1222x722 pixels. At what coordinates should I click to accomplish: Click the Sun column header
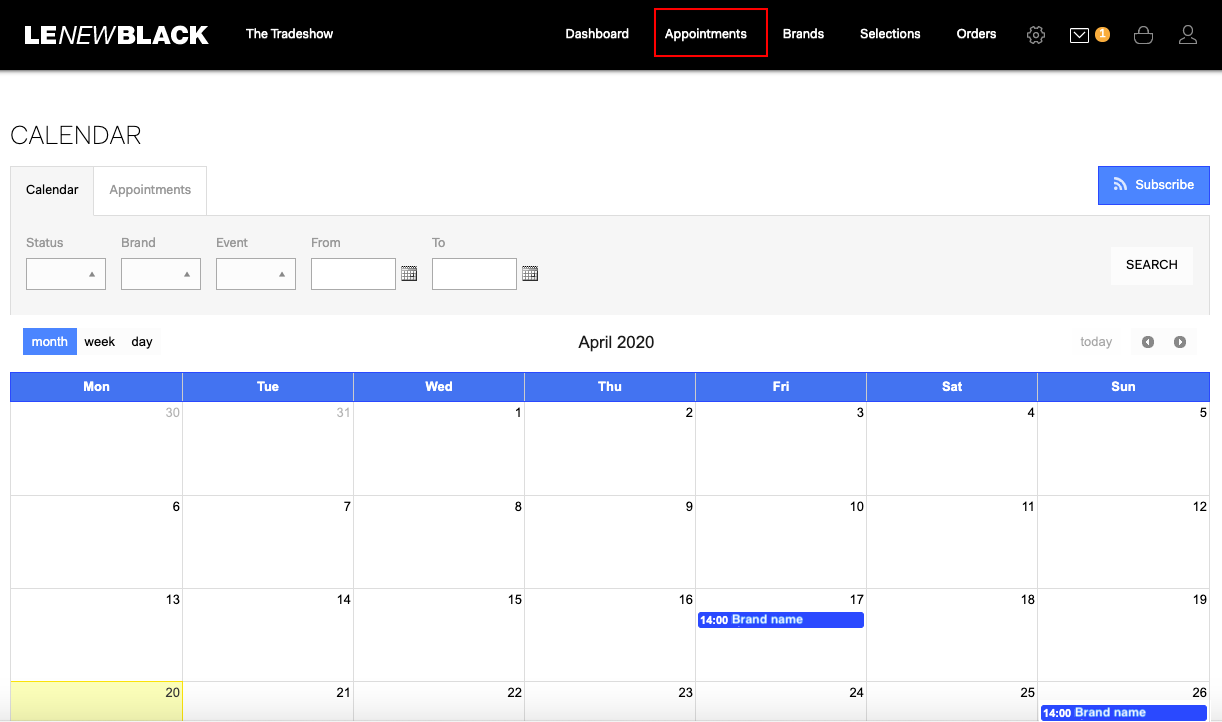(1123, 387)
